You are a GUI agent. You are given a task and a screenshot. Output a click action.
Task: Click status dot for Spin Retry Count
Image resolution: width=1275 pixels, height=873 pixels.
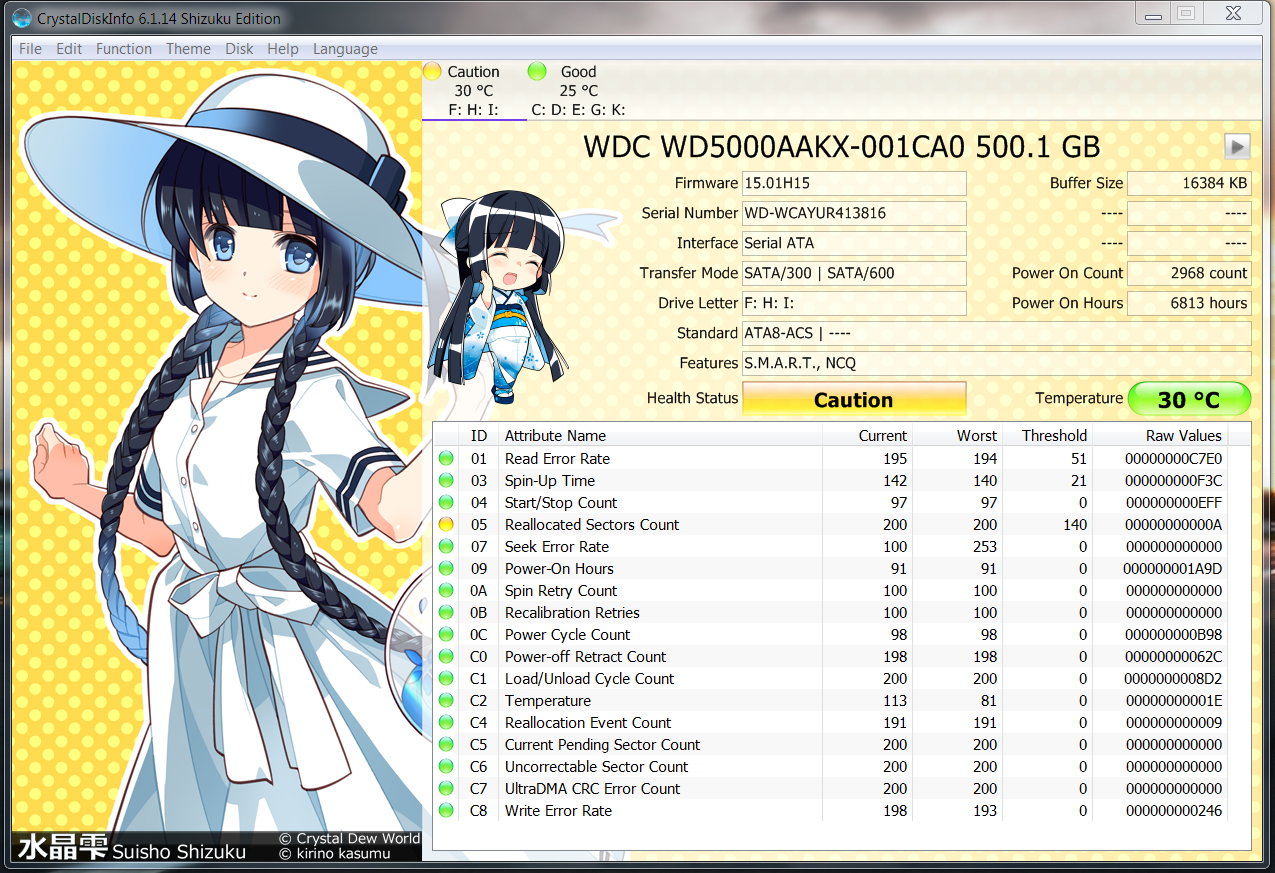click(446, 591)
